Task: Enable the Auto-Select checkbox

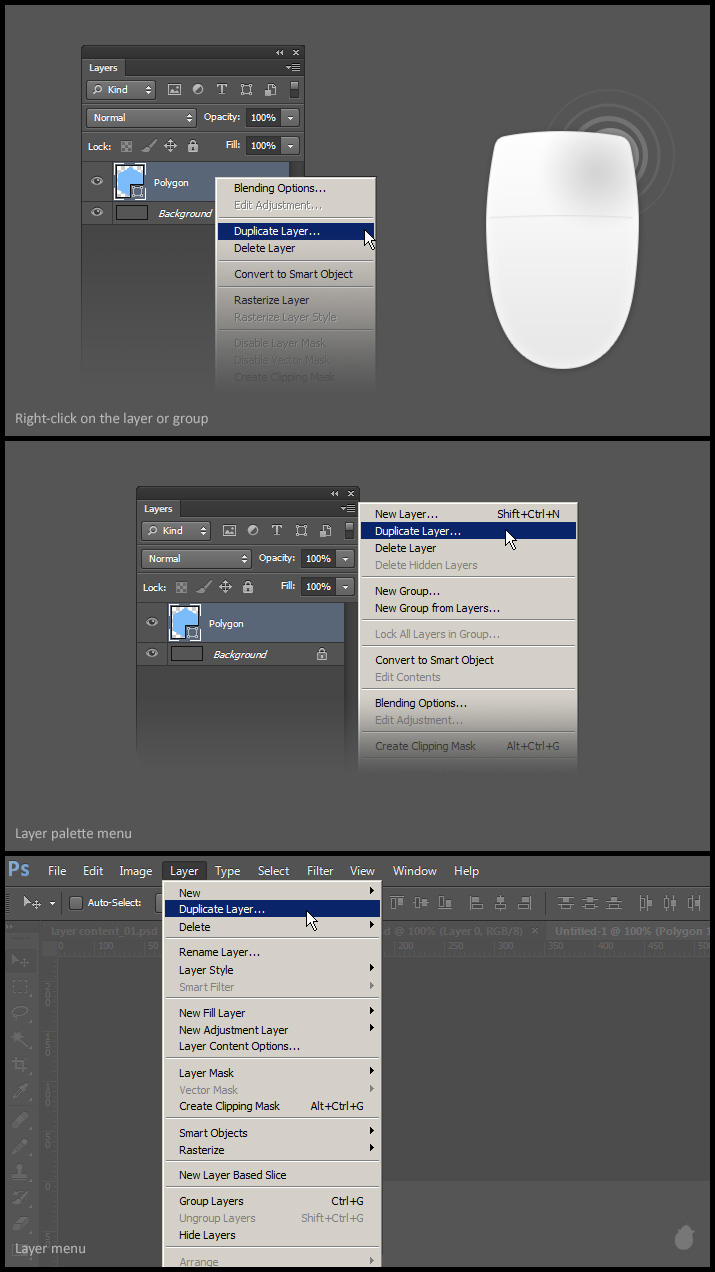Action: click(76, 903)
